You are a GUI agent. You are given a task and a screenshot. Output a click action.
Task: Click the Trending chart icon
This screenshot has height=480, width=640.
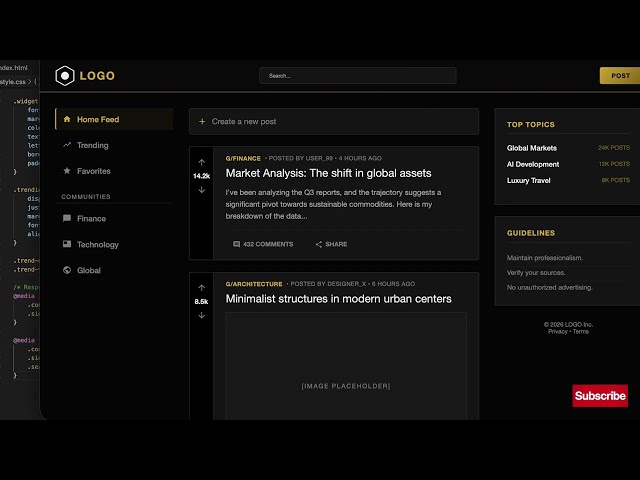[67, 145]
